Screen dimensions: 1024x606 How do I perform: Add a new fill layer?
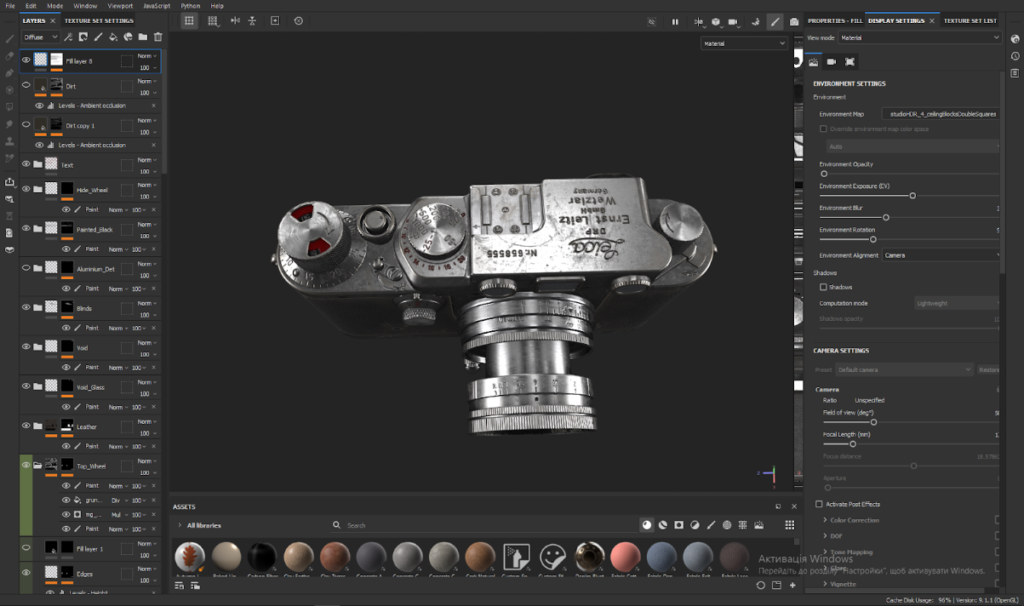tap(112, 37)
